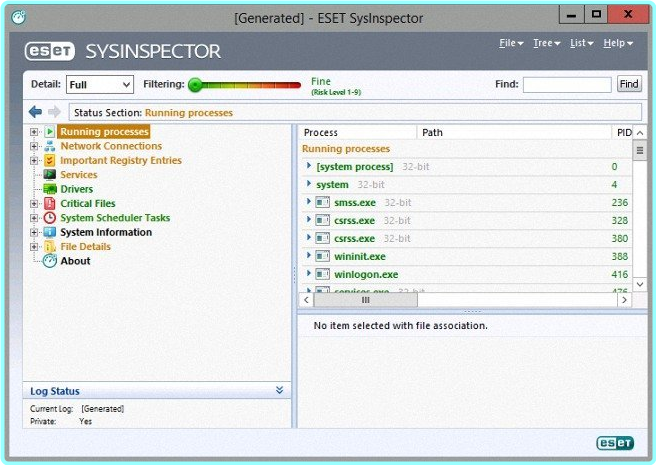Expand the winlogon.exe row arrow
The image size is (656, 465).
309,274
